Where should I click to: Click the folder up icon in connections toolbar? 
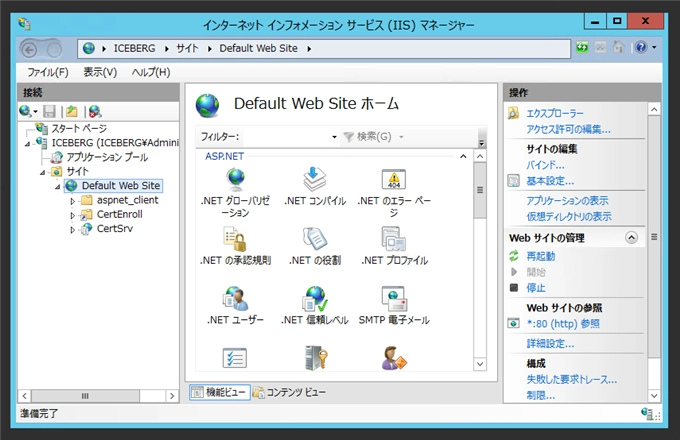pos(72,112)
